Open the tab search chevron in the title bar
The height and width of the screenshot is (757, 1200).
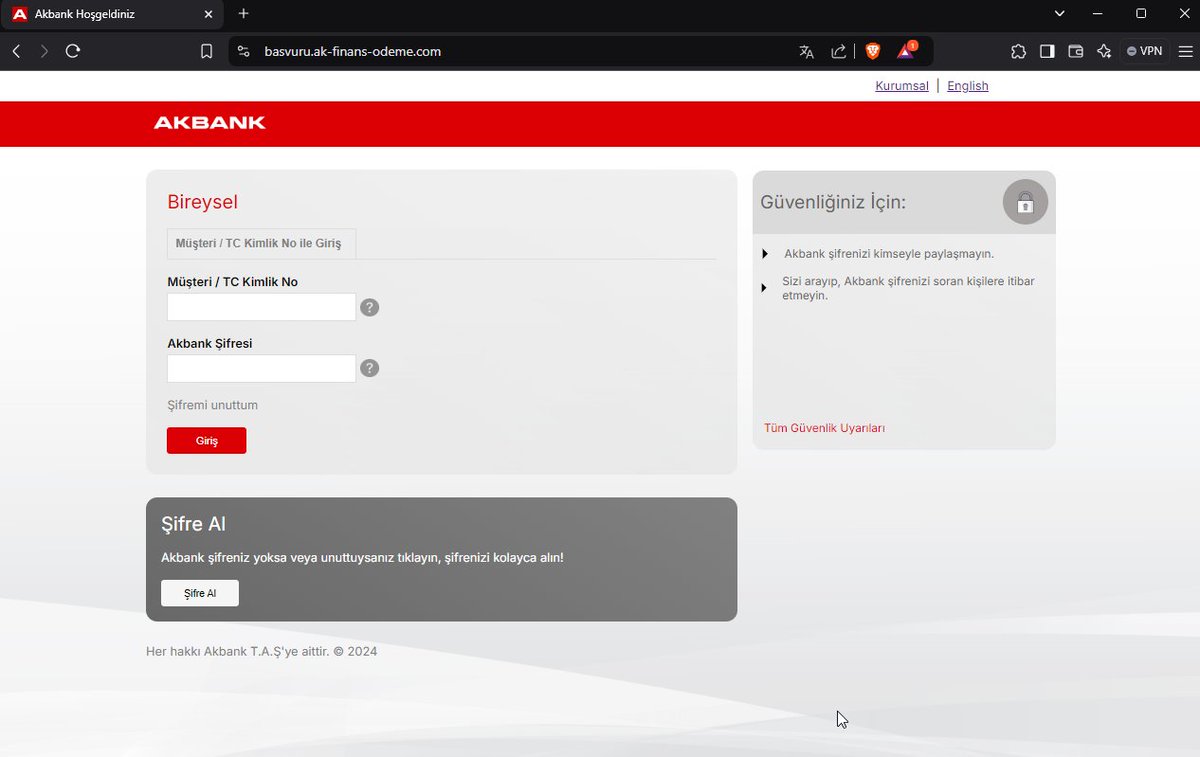point(1060,14)
